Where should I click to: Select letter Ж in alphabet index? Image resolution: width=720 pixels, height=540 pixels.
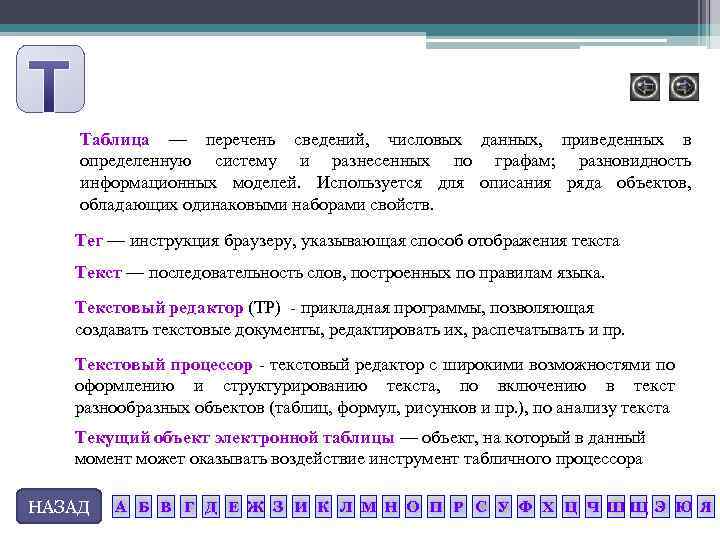point(256,506)
